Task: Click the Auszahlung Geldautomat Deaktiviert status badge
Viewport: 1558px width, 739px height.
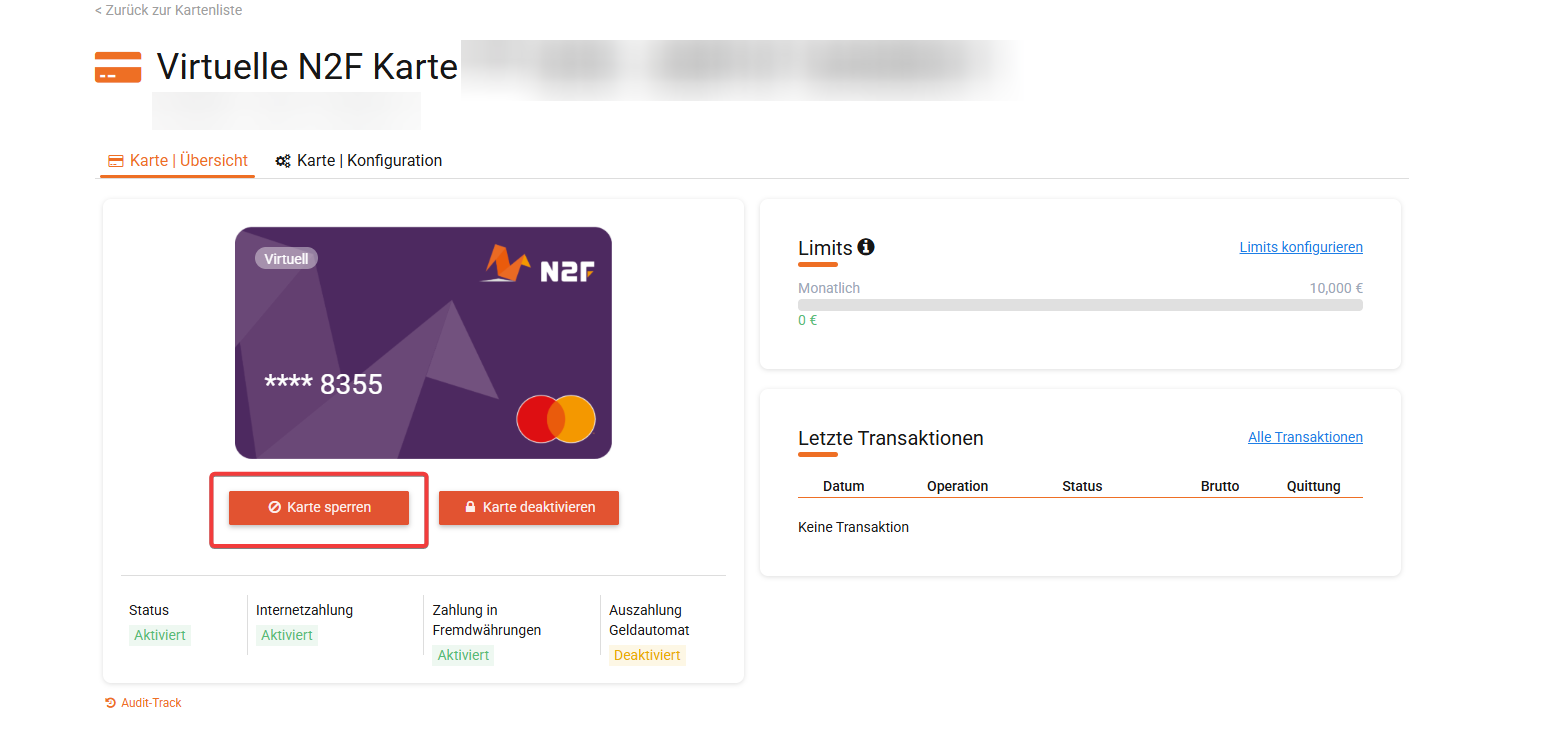Action: (647, 656)
